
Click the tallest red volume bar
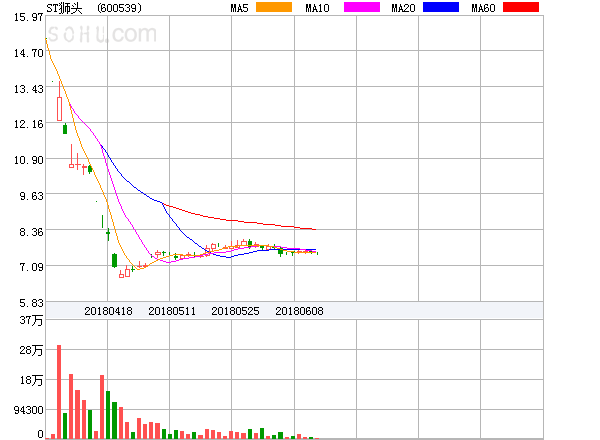(59, 392)
